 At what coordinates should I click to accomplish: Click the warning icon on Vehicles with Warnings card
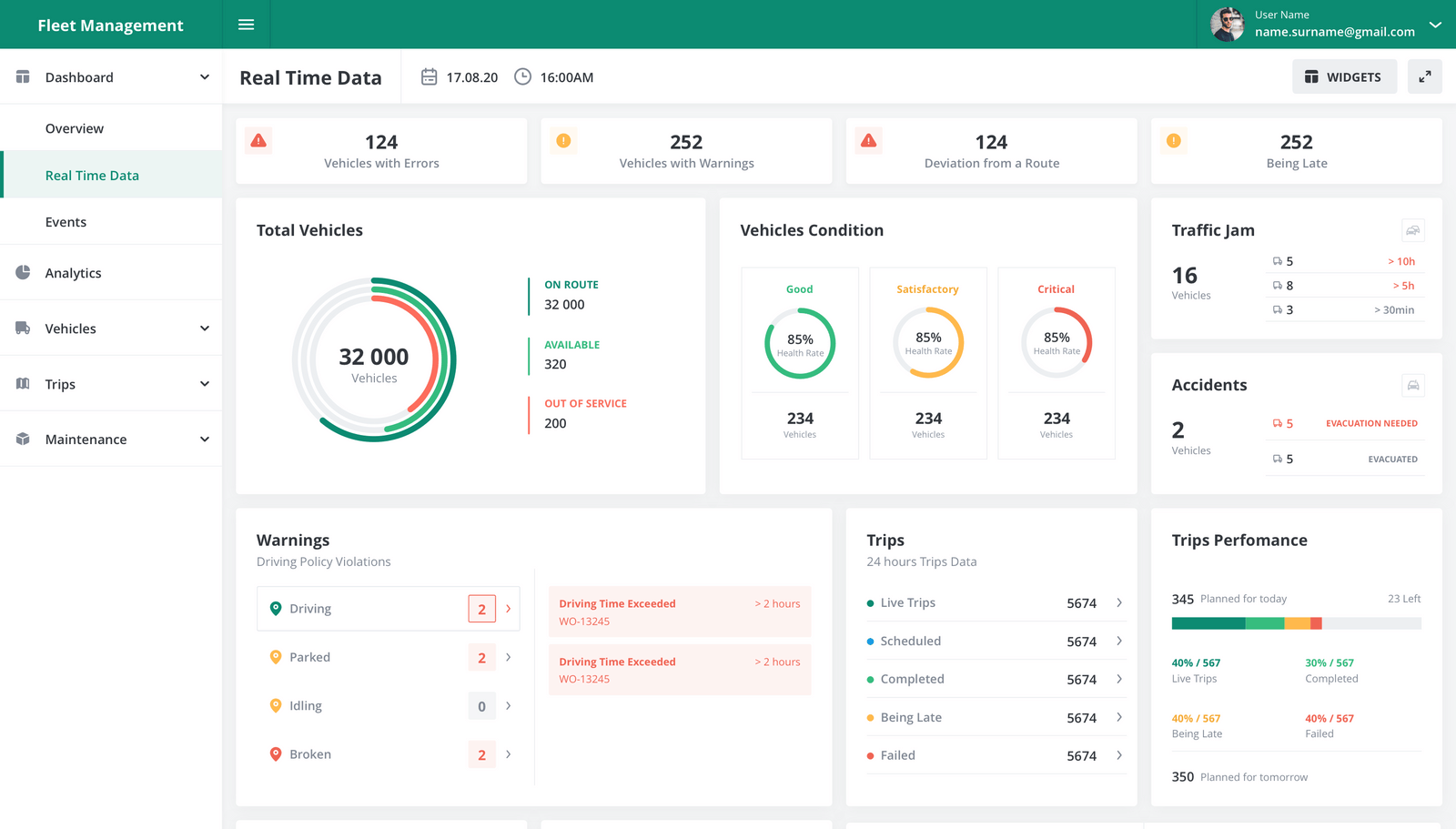click(563, 140)
